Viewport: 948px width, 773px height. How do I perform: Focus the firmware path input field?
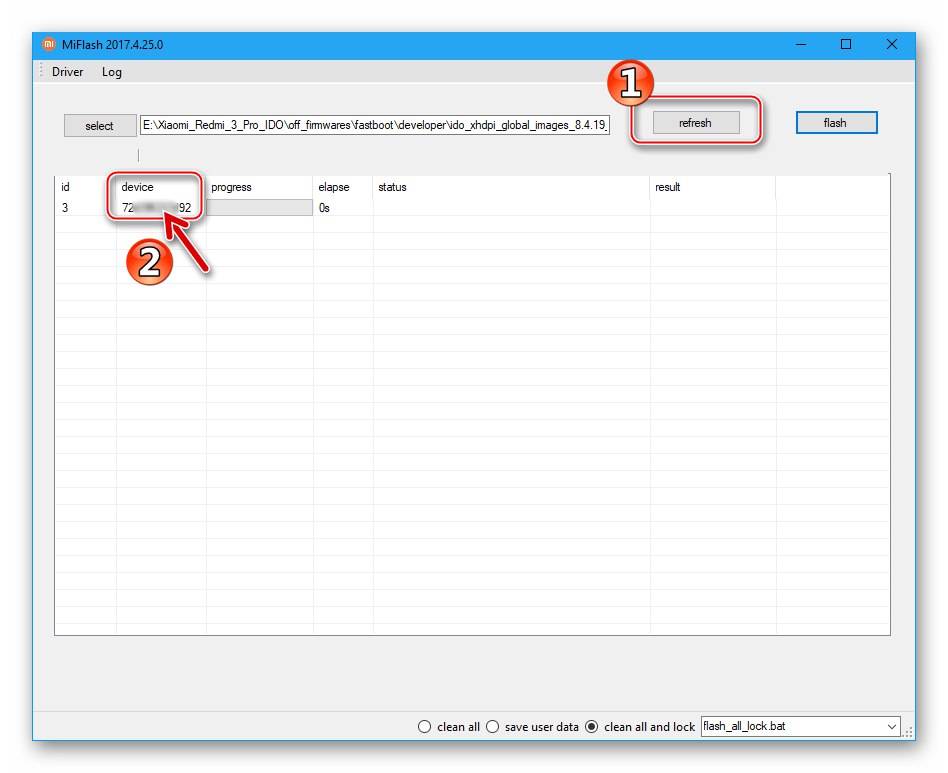point(375,125)
